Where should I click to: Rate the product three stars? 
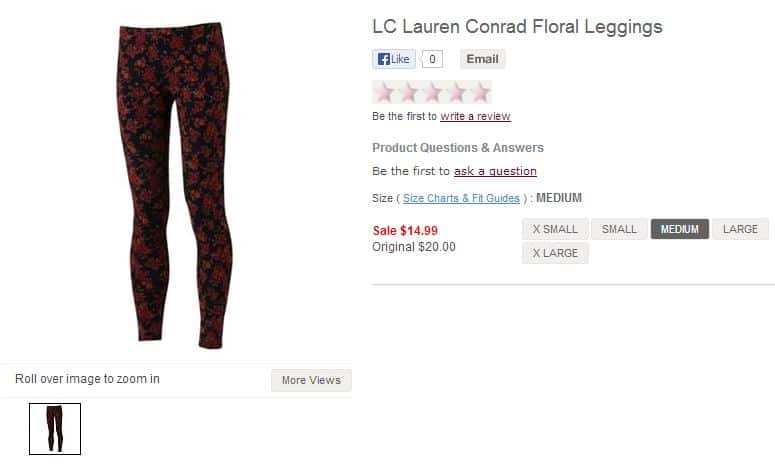433,92
